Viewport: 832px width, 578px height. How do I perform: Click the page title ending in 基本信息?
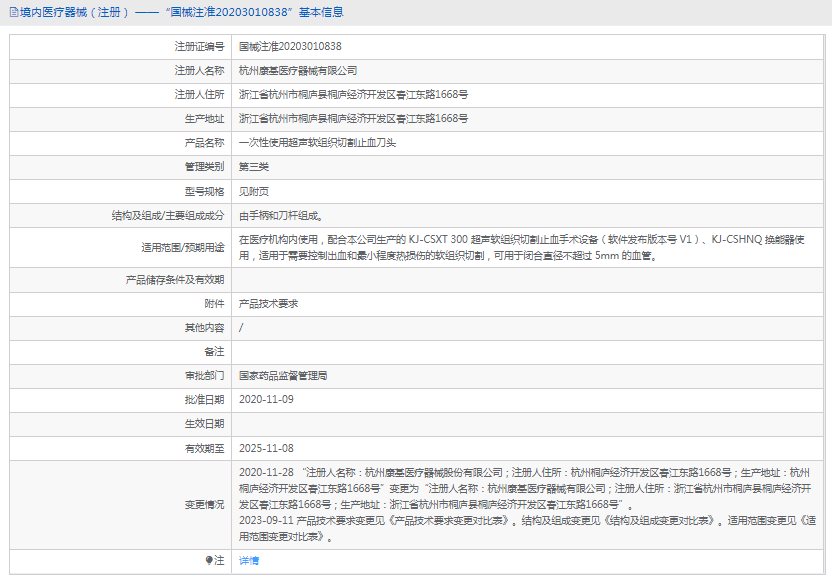coord(182,12)
